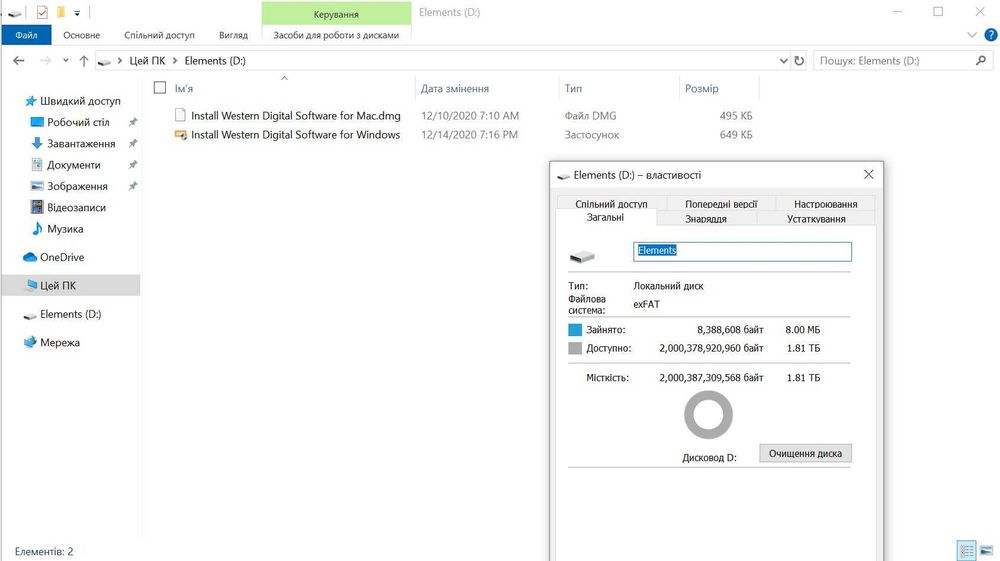The image size is (1000, 561).
Task: Click the disk usage ring chart
Action: tap(709, 415)
